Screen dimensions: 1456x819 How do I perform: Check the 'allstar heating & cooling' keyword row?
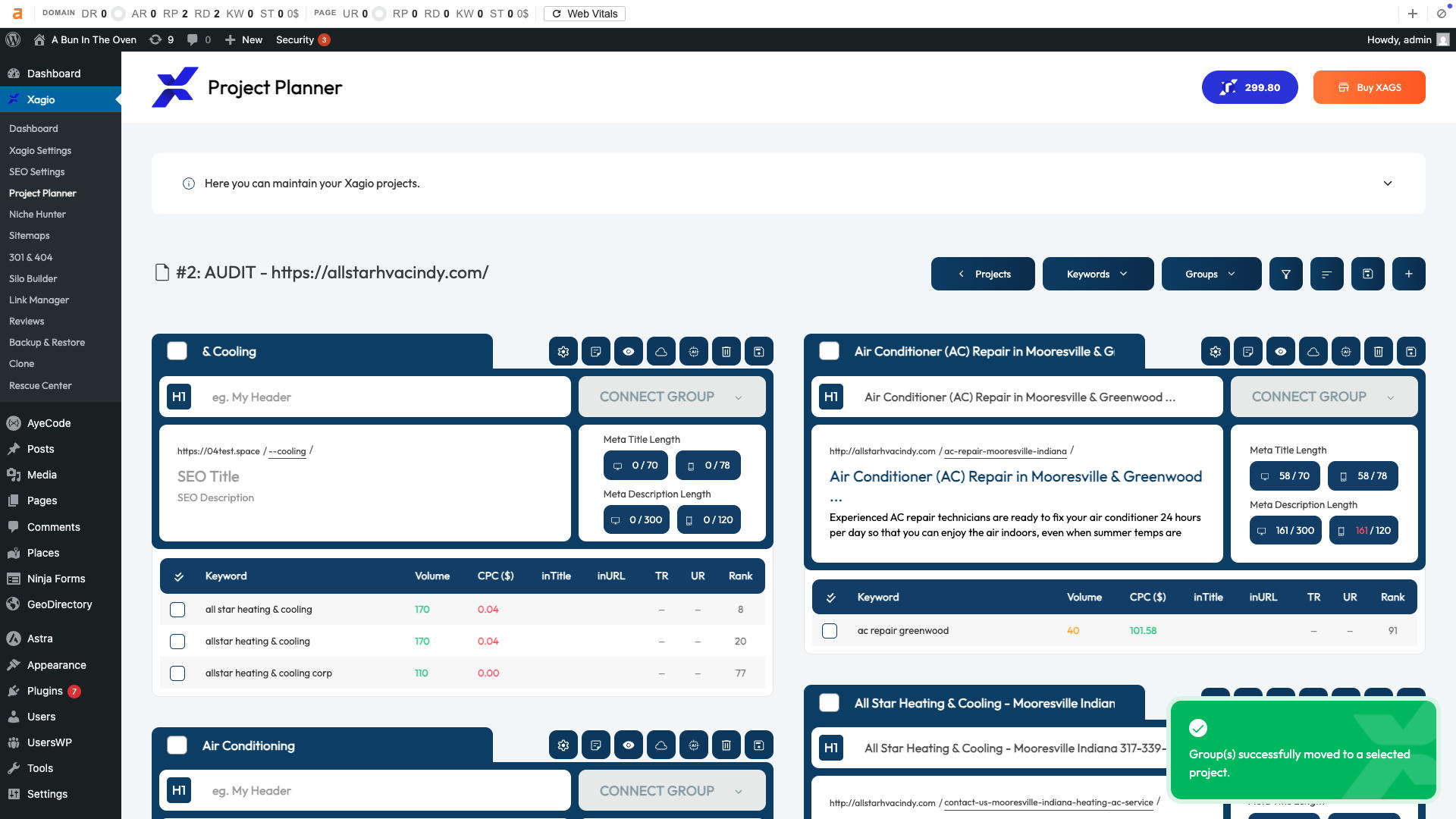coord(177,642)
